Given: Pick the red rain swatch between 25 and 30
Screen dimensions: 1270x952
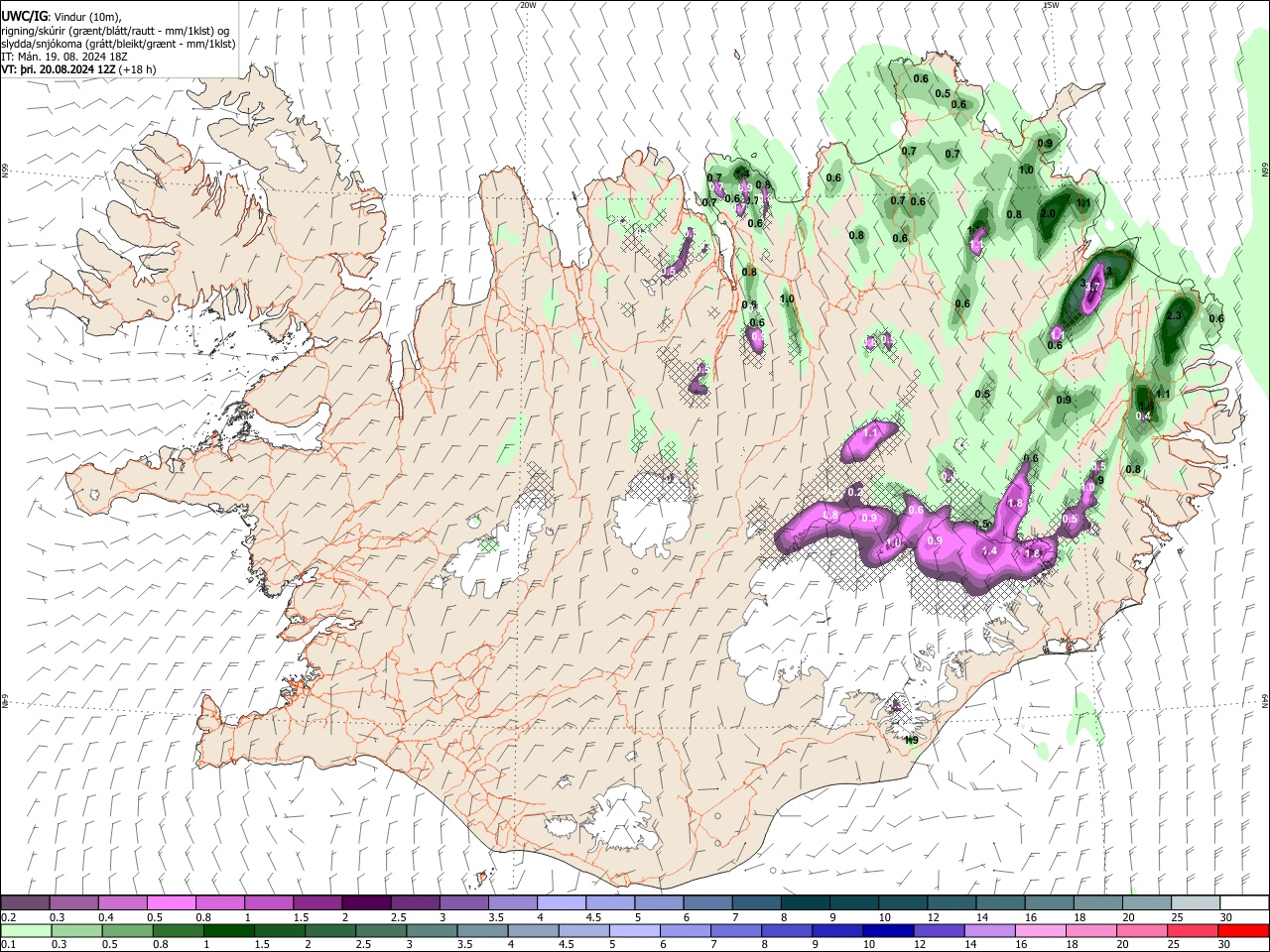Looking at the screenshot, I should [1191, 931].
